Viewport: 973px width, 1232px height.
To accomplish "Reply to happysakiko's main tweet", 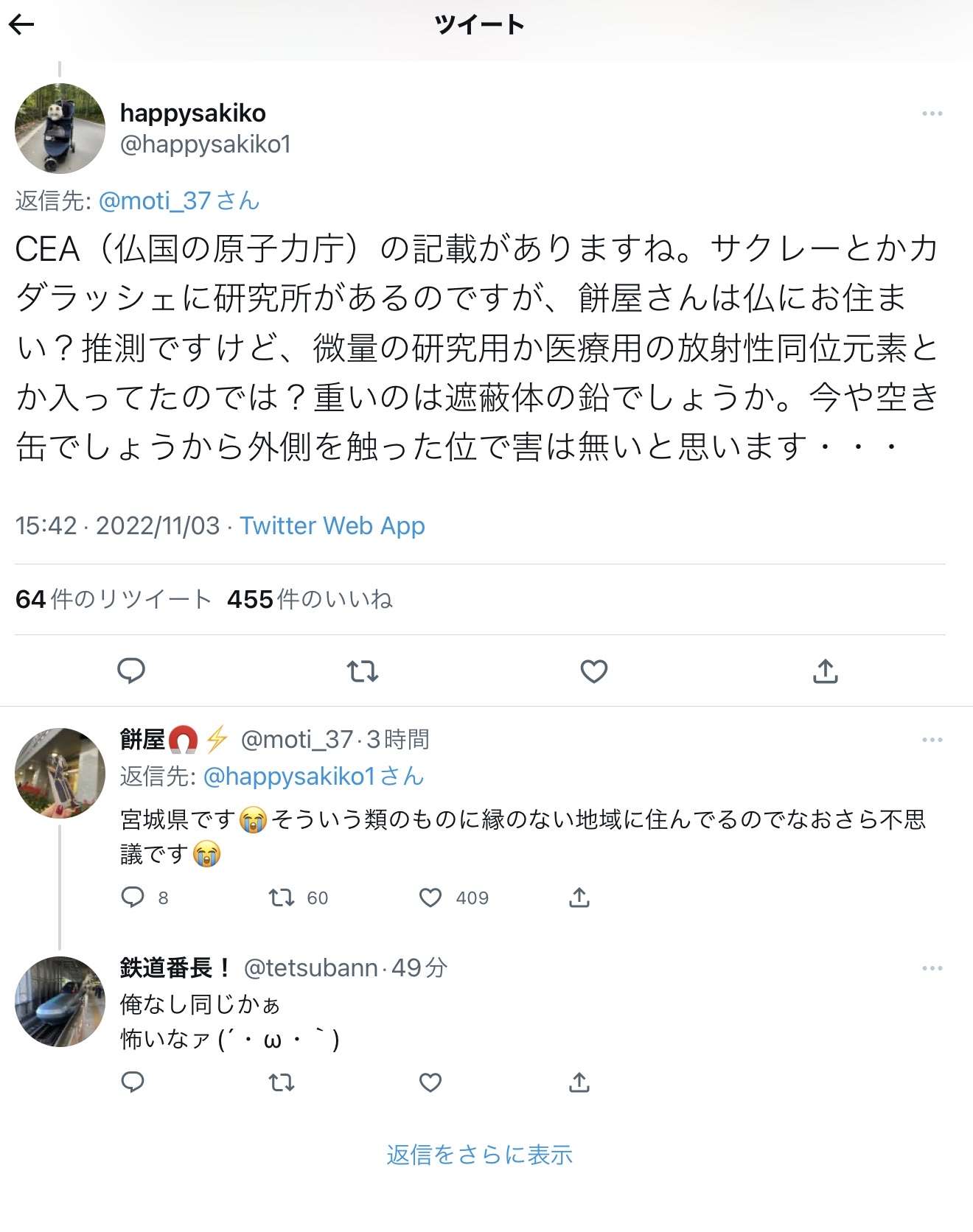I will tap(131, 671).
